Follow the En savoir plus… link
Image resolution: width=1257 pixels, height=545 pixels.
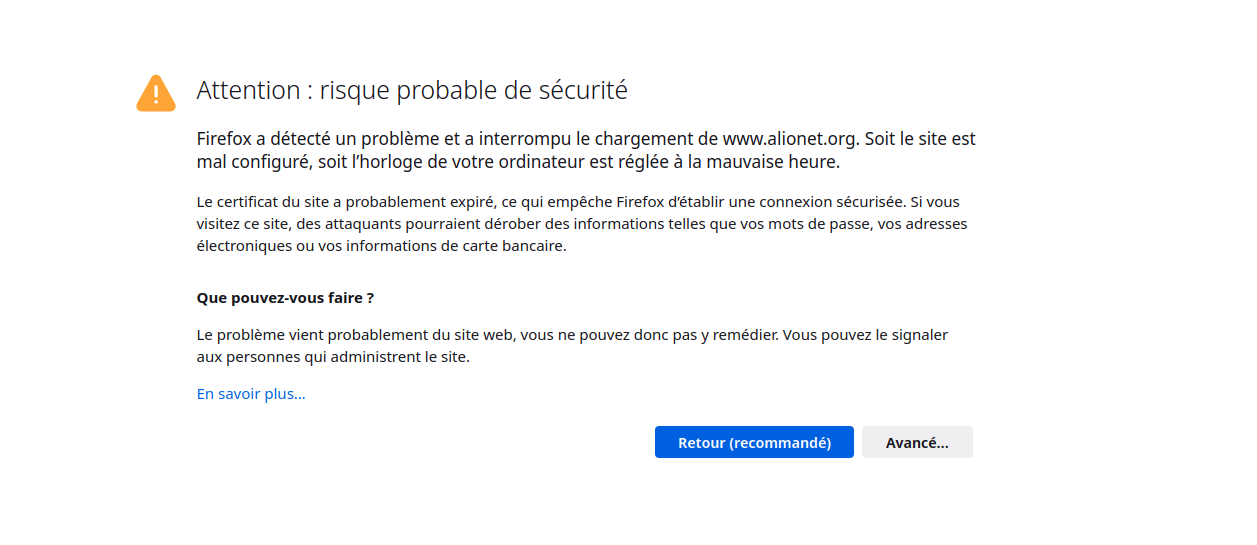(251, 394)
